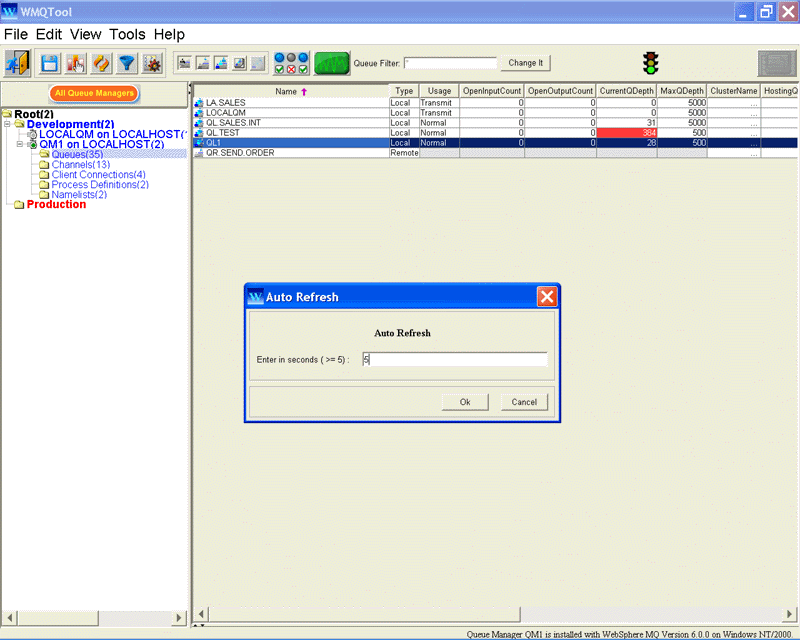Click the OpenOutputCount column header
This screenshot has width=800, height=640.
[x=560, y=91]
